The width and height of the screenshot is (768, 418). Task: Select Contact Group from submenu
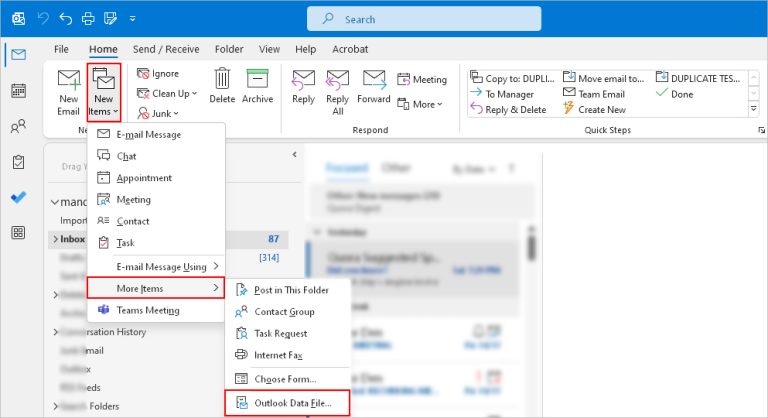[288, 312]
